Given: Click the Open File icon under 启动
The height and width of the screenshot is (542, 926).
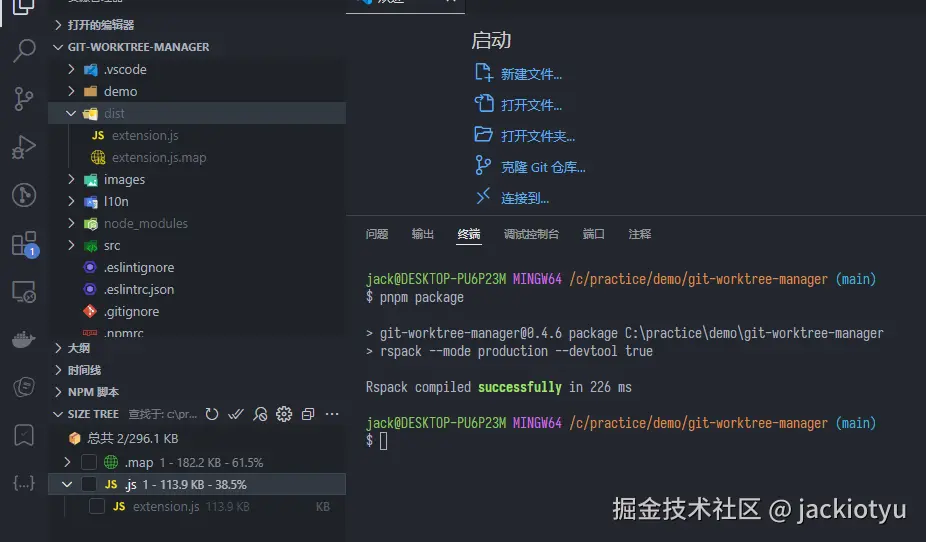Looking at the screenshot, I should [x=484, y=103].
